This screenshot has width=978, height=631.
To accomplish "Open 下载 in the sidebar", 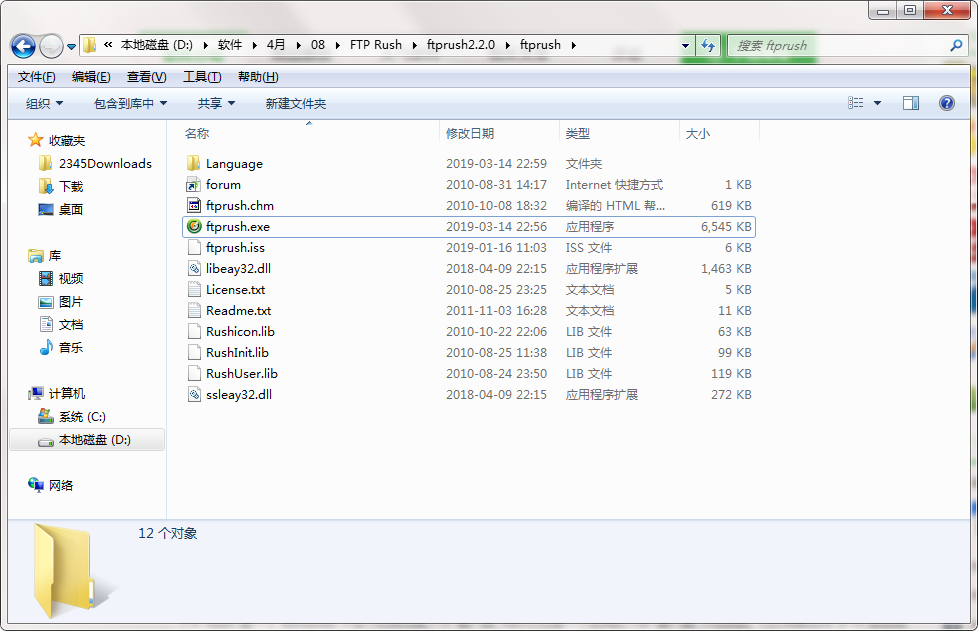I will tap(61, 186).
